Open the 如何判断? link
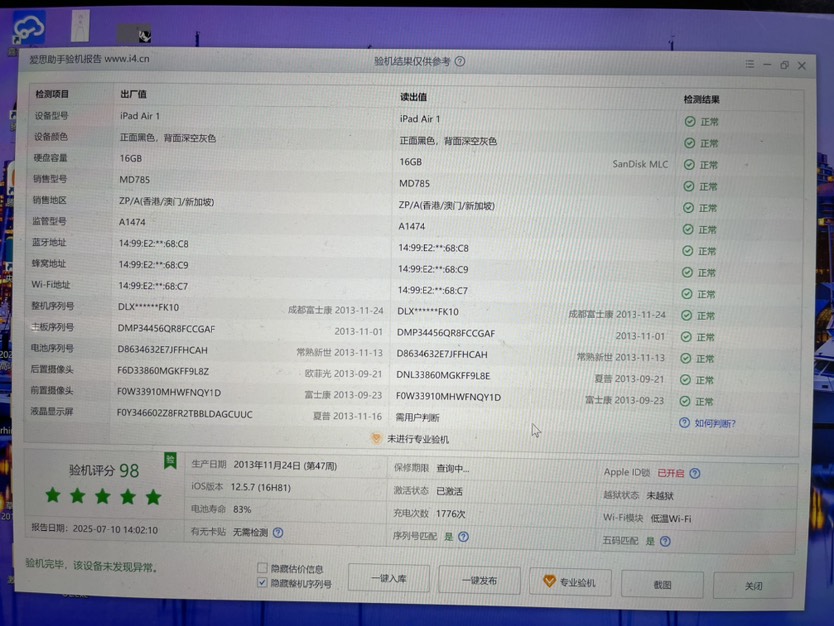Viewport: 834px width, 626px height. click(715, 424)
